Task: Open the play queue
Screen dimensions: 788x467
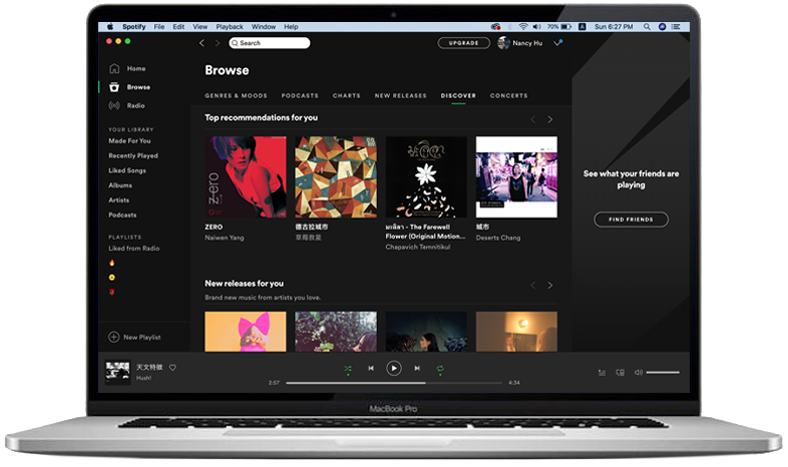Action: [602, 372]
